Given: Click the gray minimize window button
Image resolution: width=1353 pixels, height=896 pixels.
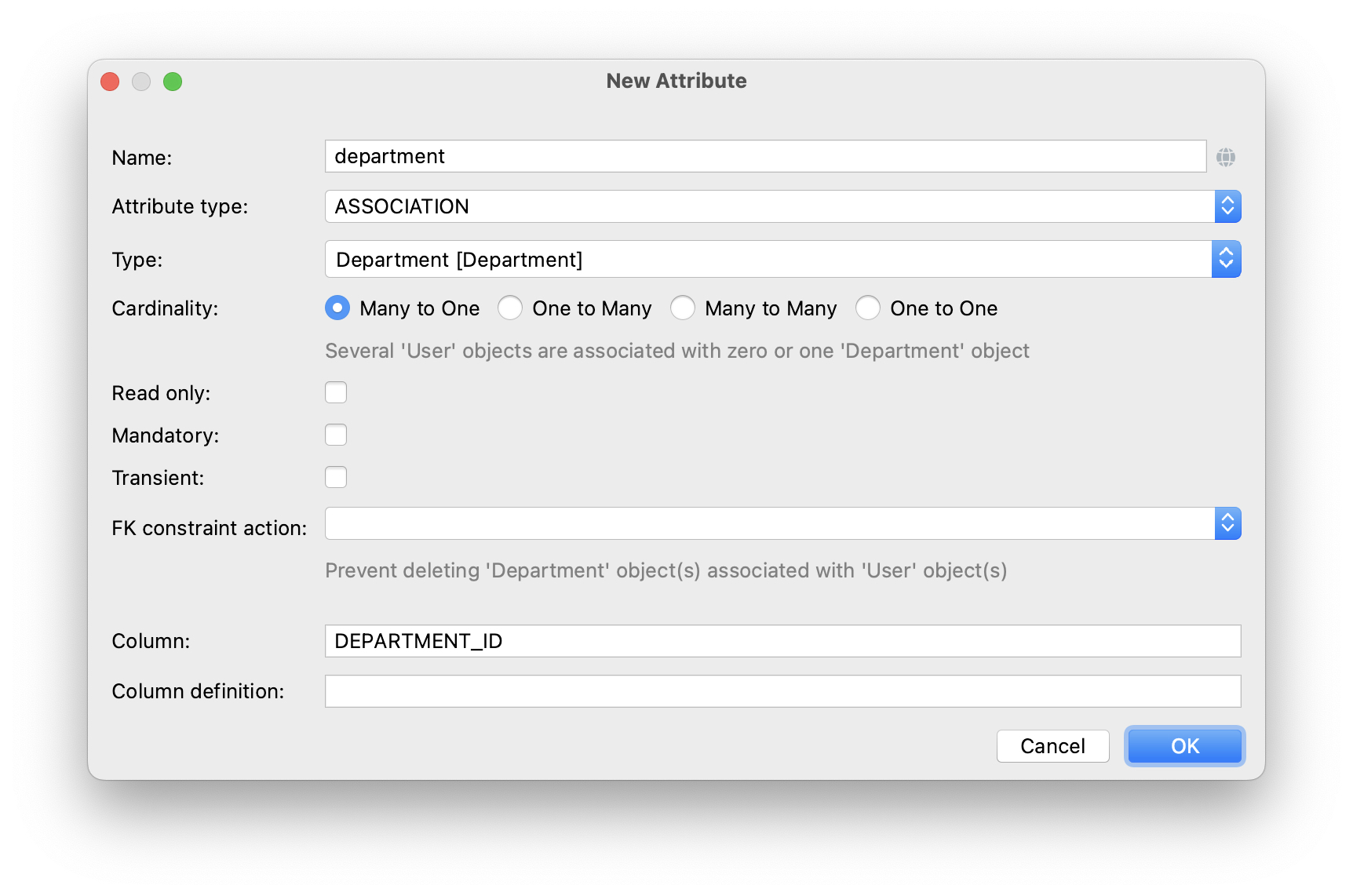Looking at the screenshot, I should (x=141, y=82).
